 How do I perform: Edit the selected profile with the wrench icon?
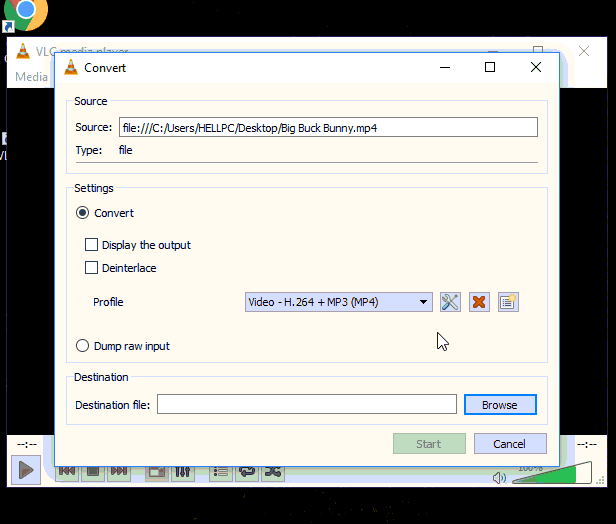[x=450, y=302]
